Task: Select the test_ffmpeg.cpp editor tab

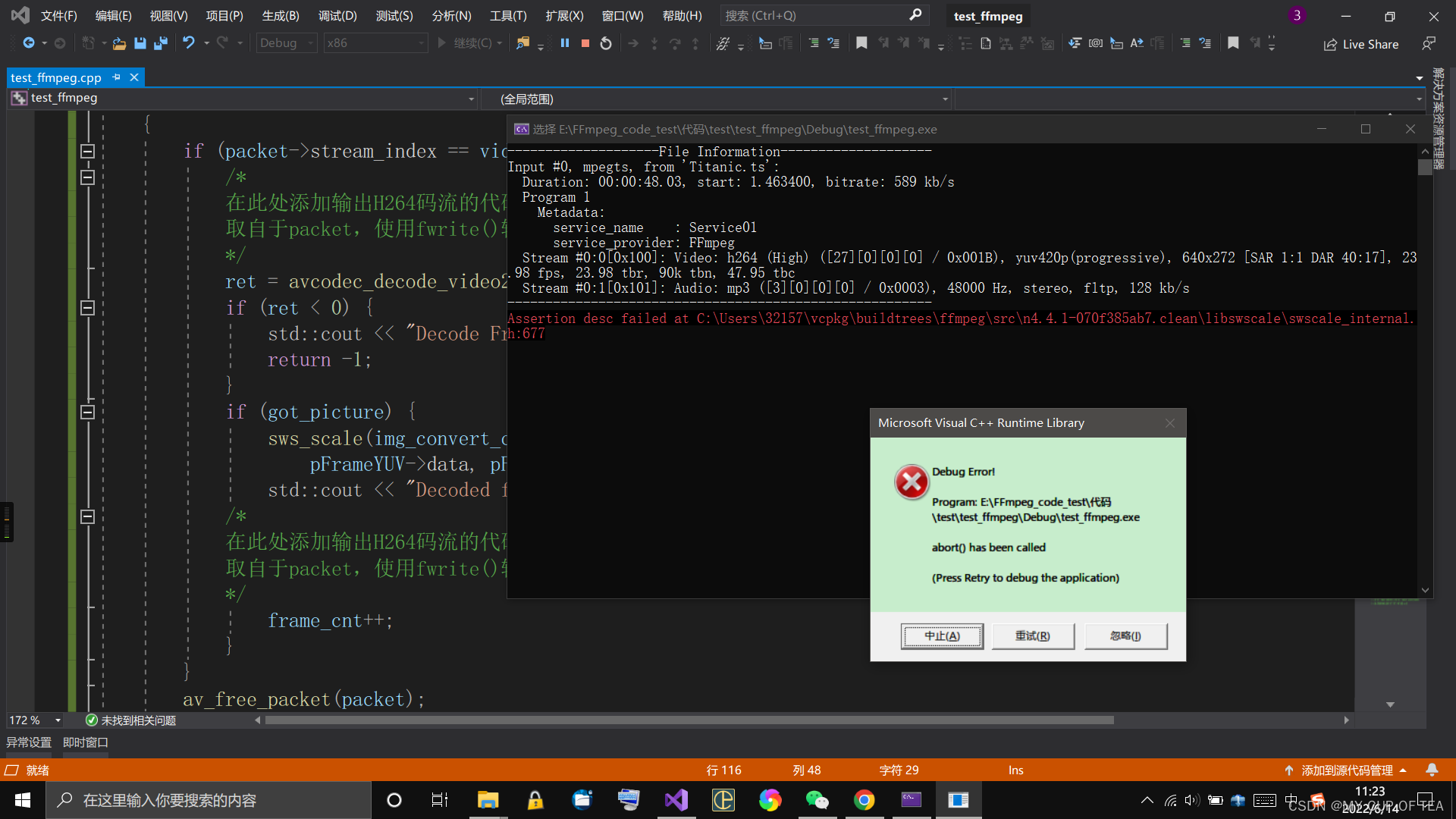Action: (x=56, y=77)
